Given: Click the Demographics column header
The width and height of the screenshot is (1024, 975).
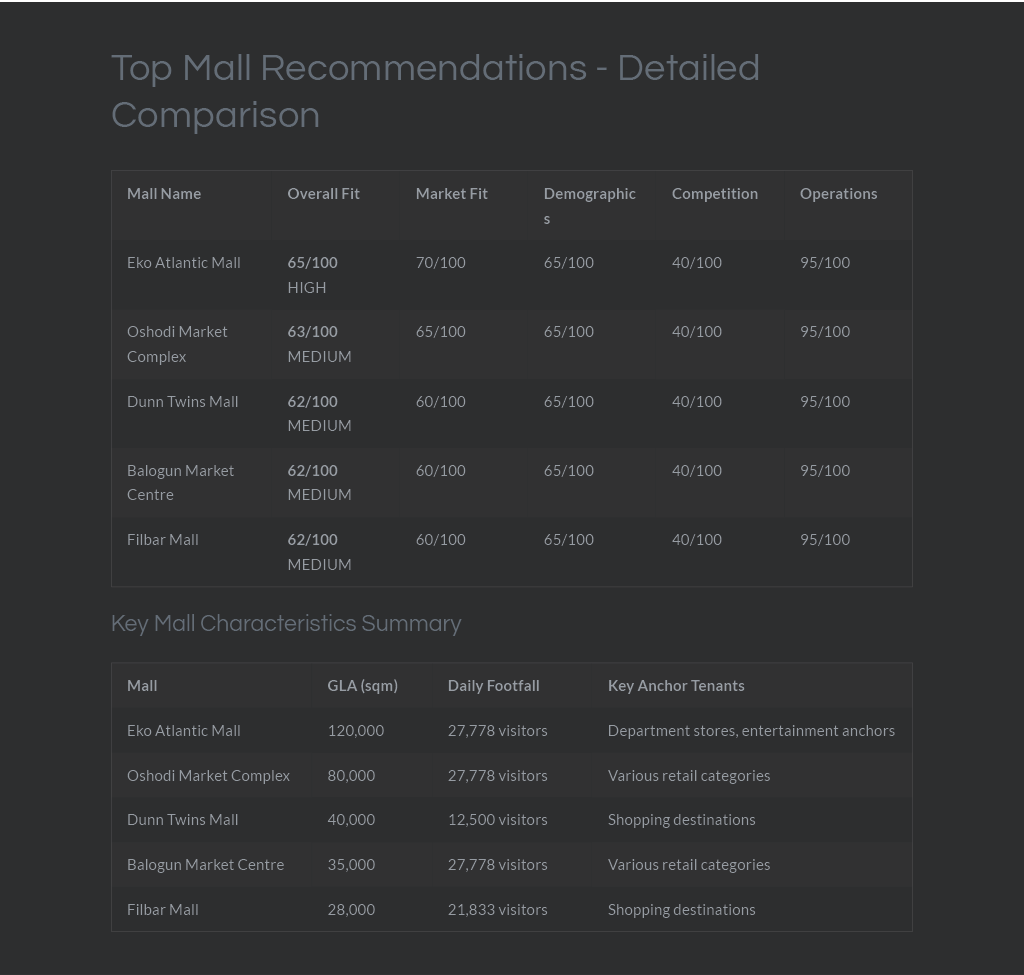Looking at the screenshot, I should (589, 206).
